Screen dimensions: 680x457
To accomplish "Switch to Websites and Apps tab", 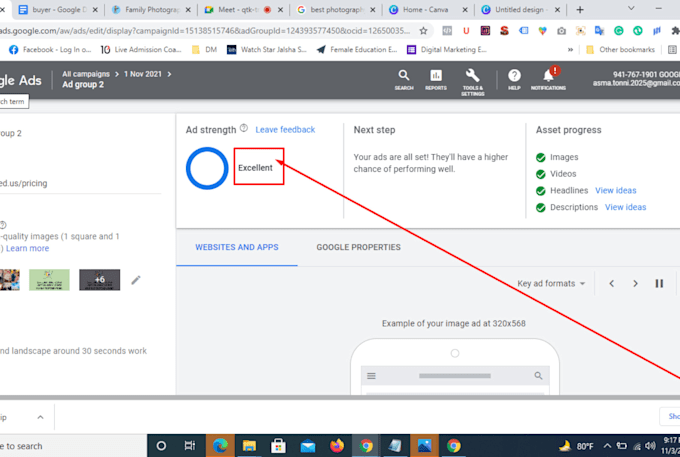I will click(237, 247).
